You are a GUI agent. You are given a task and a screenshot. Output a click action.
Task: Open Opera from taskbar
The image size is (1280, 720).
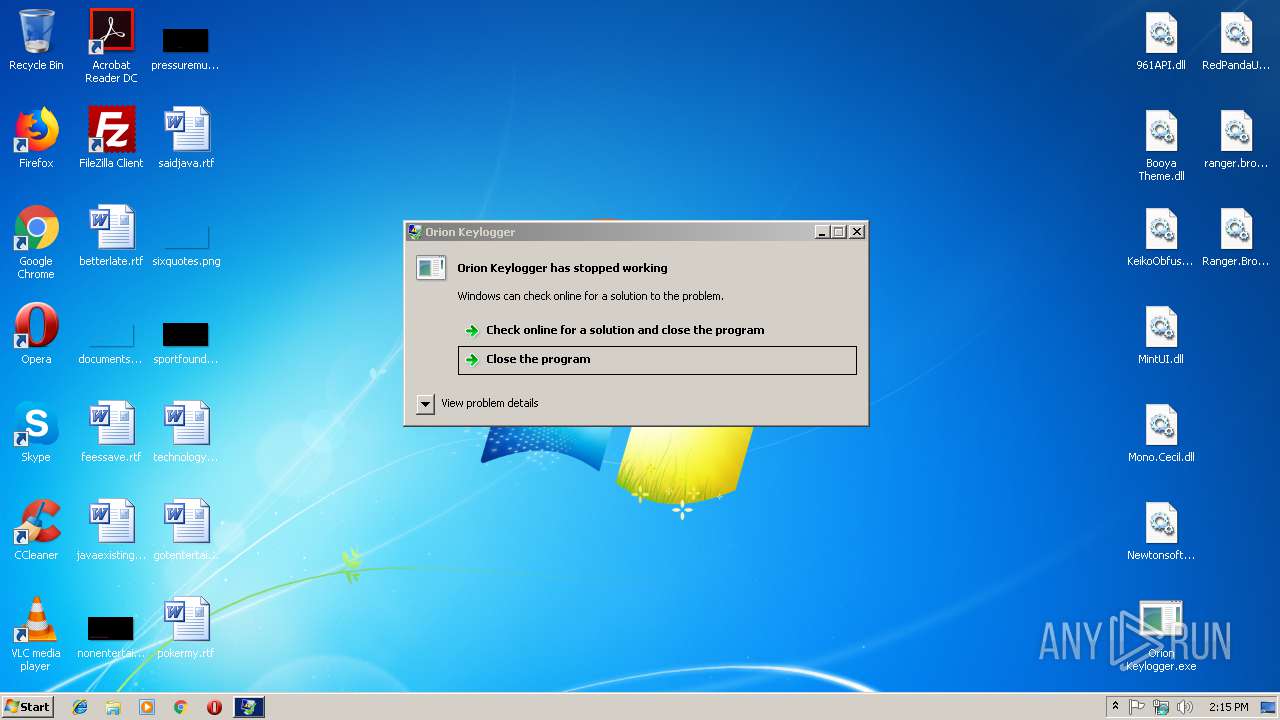[x=214, y=707]
